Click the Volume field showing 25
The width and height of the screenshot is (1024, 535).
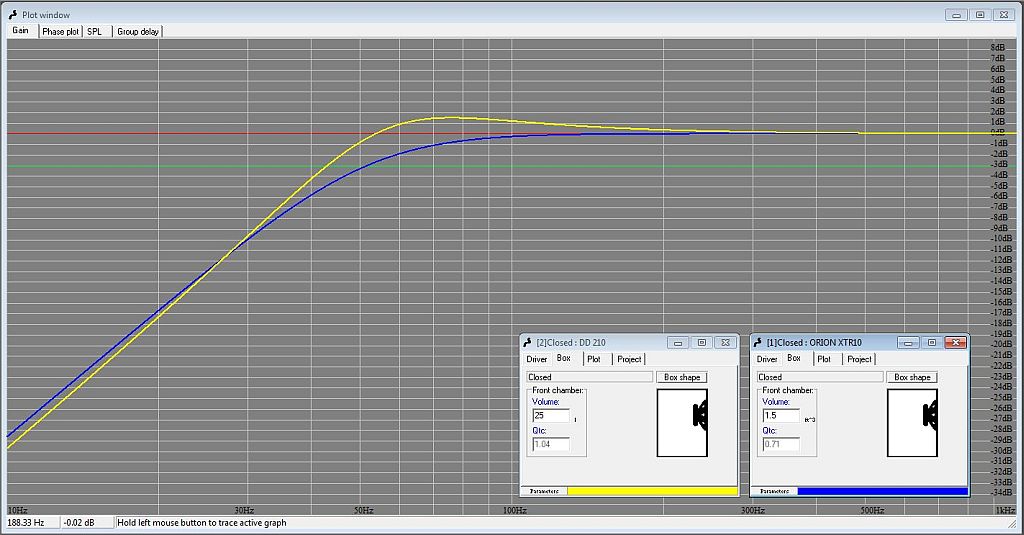pos(550,416)
